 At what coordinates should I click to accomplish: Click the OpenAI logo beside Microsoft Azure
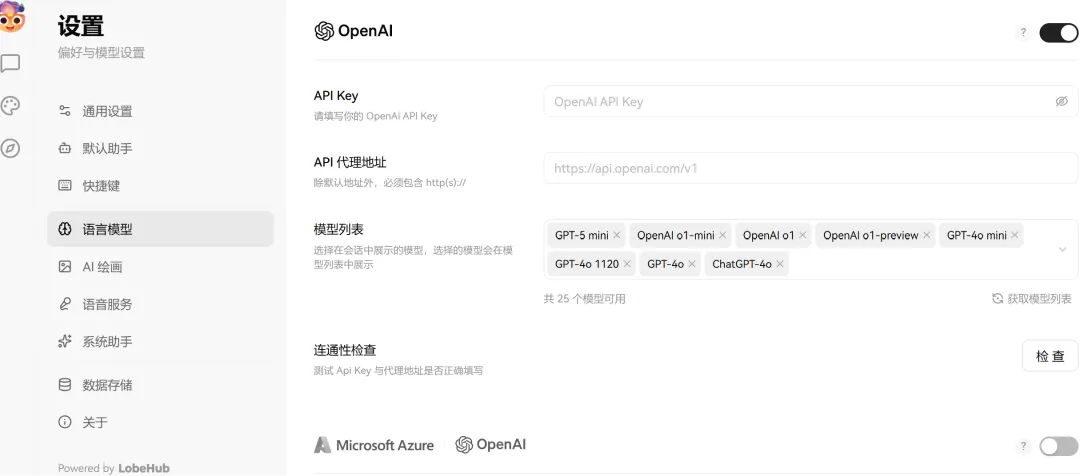[x=490, y=445]
